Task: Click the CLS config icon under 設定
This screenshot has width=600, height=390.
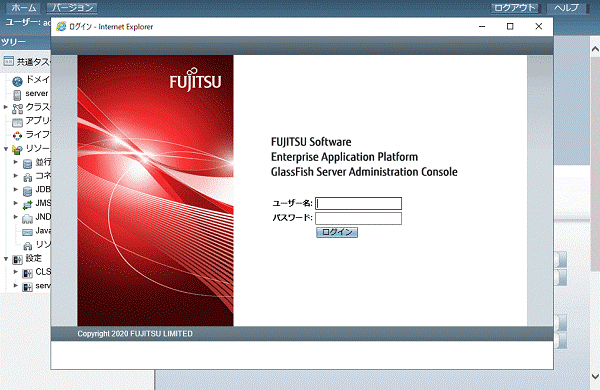Action: [28, 273]
